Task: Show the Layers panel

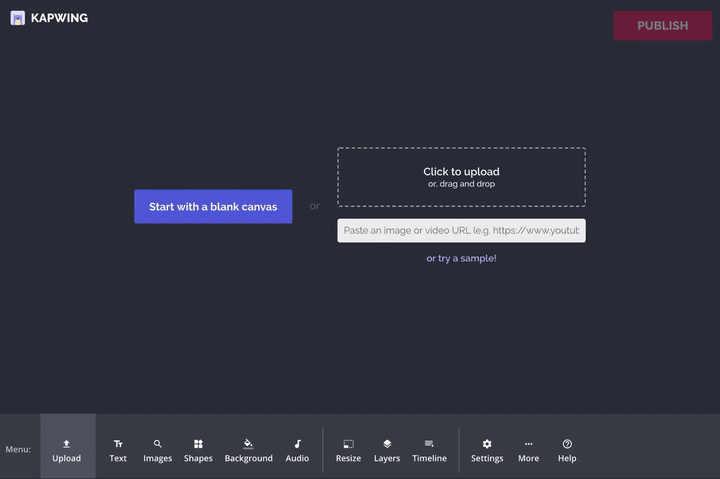Action: 387,450
